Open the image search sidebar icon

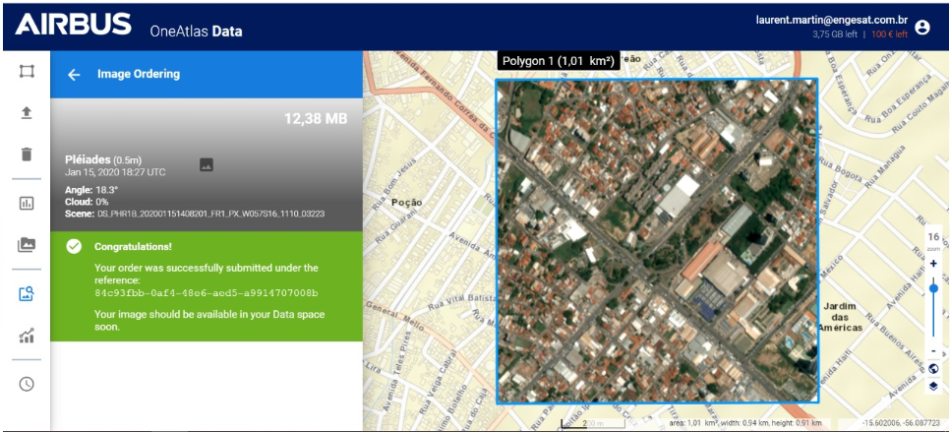(26, 294)
